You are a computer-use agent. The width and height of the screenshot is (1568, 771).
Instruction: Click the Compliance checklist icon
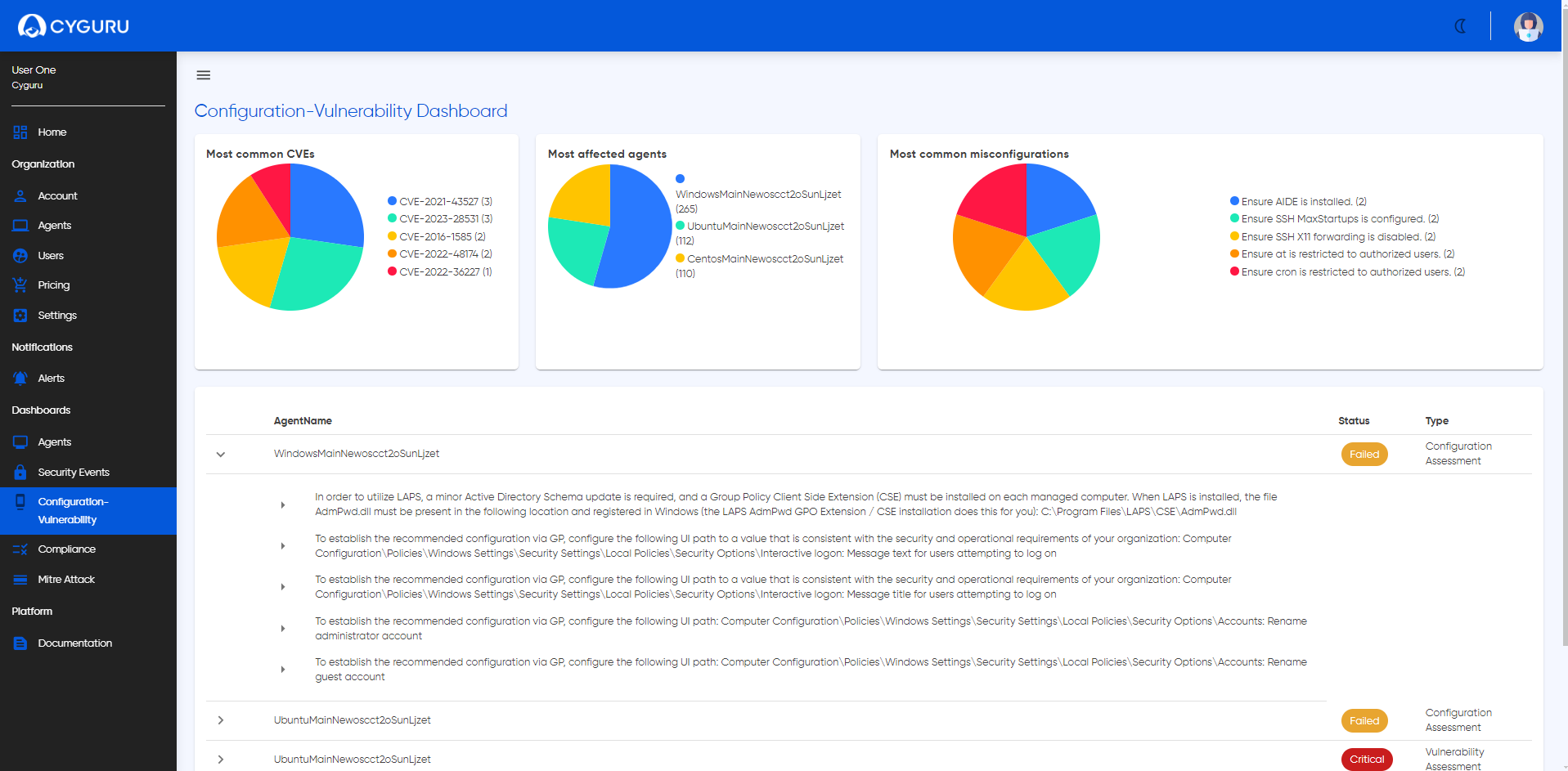click(x=20, y=549)
